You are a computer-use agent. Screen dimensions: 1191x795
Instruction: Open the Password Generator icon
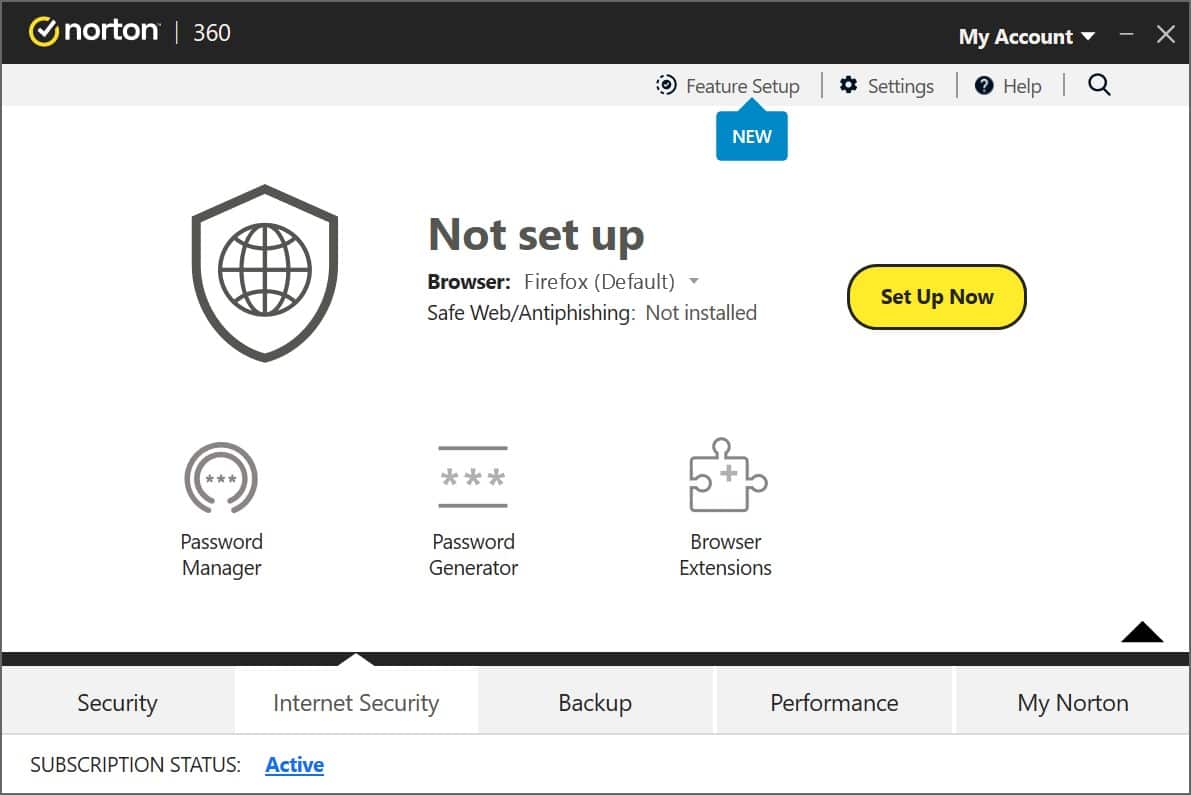tap(472, 477)
